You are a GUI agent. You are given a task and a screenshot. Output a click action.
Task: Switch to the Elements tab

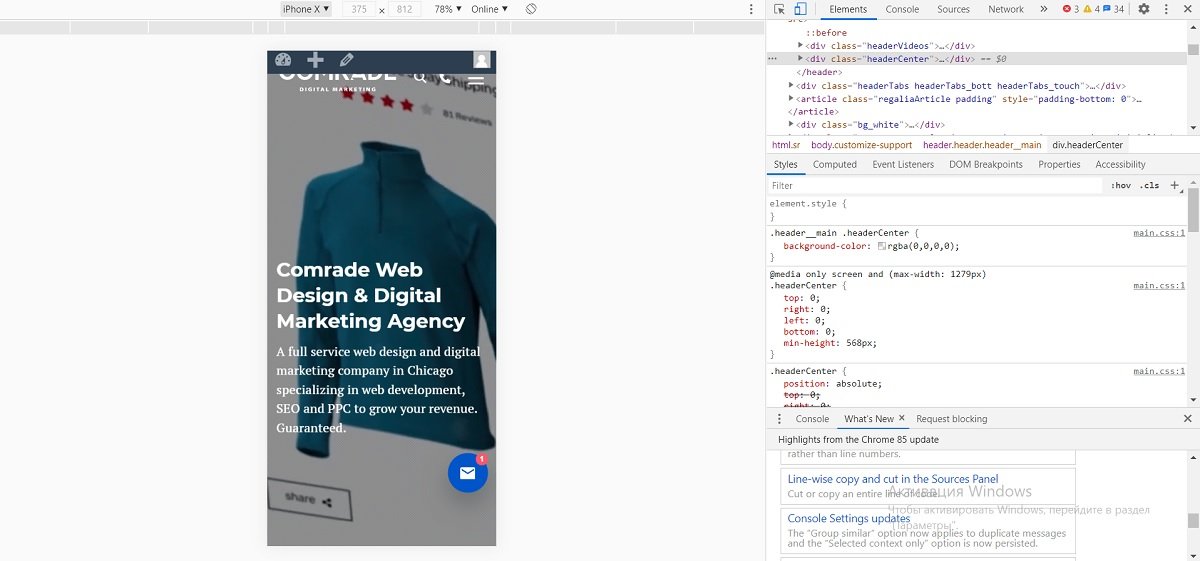click(x=848, y=9)
